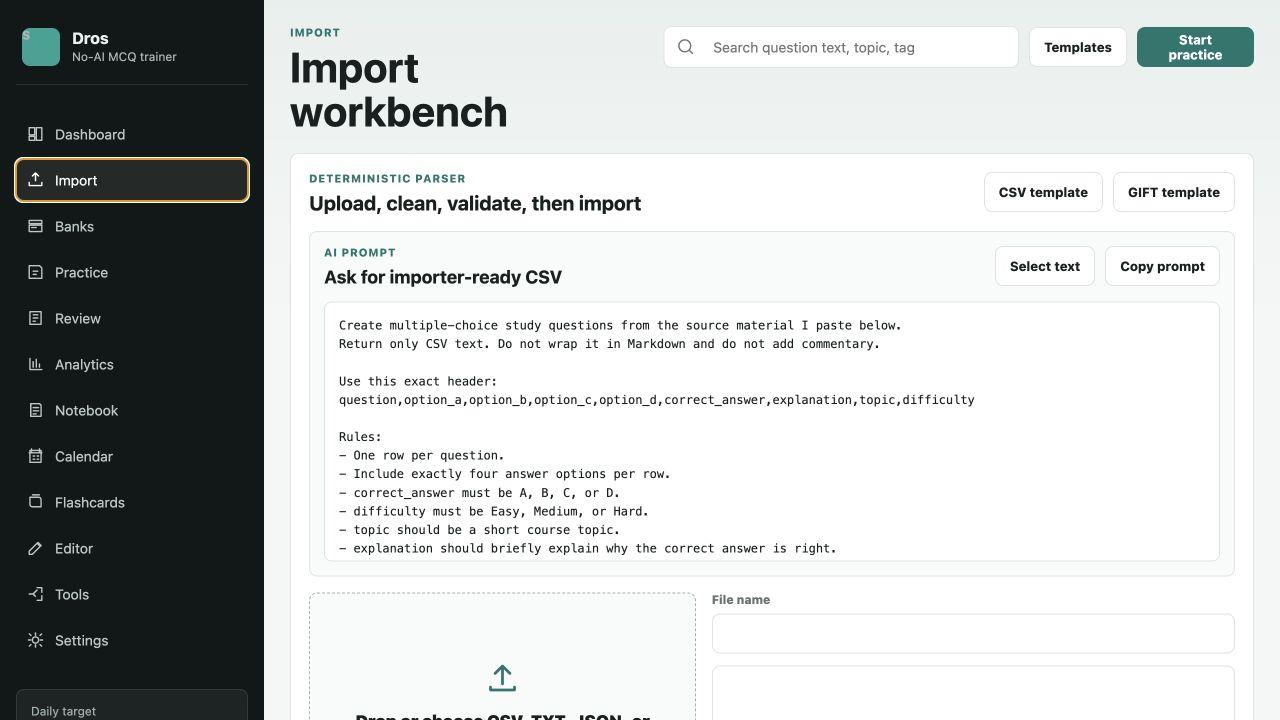1280x720 pixels.
Task: Click line 'Include exactly four answer options per row.'
Action: [505, 473]
